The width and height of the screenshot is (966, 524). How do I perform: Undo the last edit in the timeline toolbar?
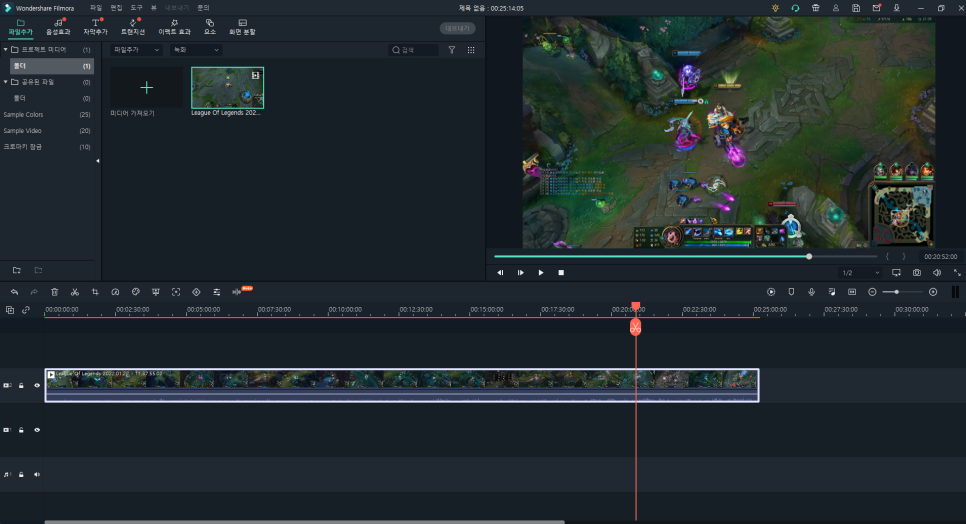pyautogui.click(x=14, y=292)
